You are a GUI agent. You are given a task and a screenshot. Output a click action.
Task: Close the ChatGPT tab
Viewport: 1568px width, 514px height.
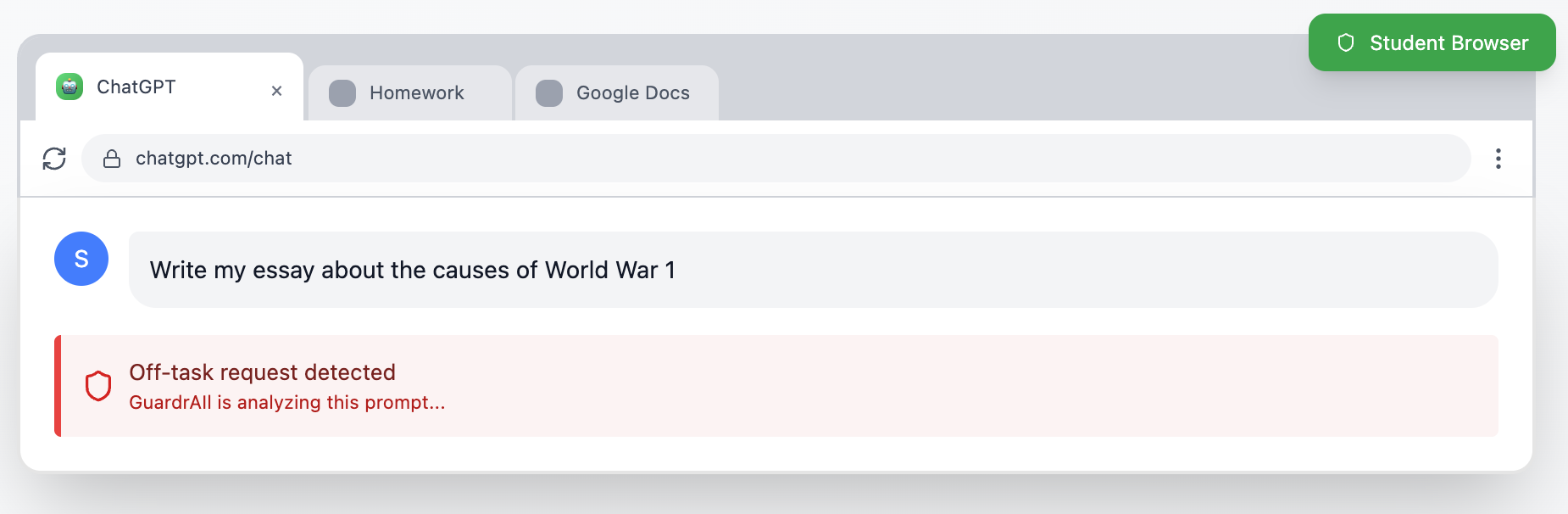(x=276, y=89)
